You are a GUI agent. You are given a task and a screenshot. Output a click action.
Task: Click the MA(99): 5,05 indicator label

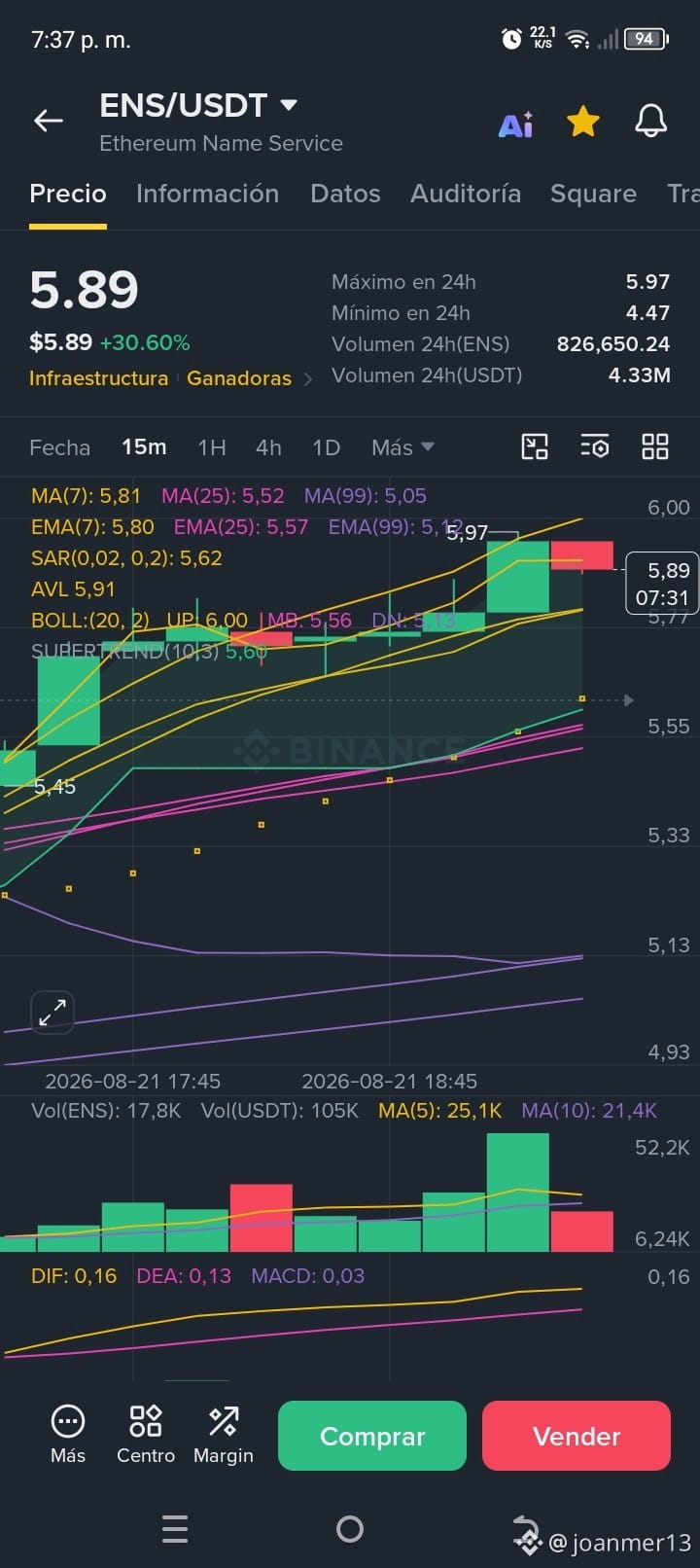point(366,495)
